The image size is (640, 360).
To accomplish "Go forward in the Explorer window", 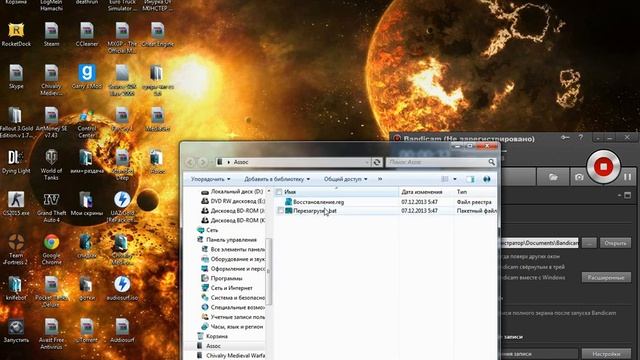I will click(x=202, y=162).
